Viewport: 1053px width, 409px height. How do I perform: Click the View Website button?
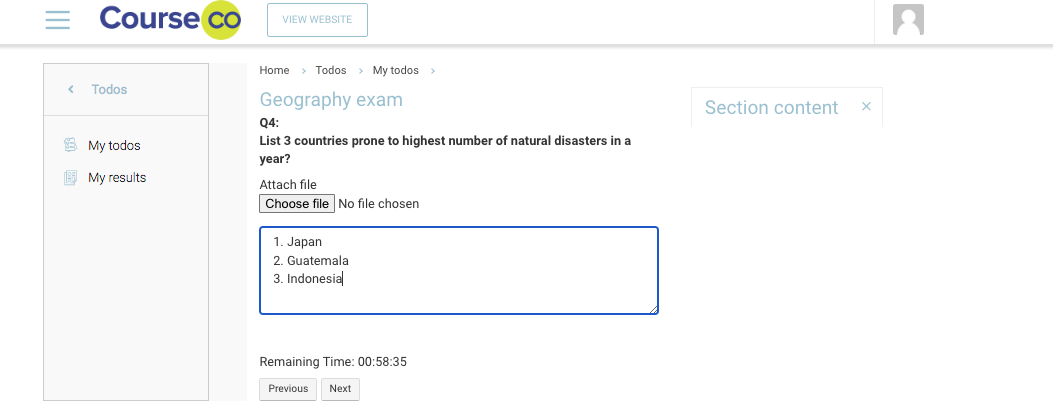(317, 20)
